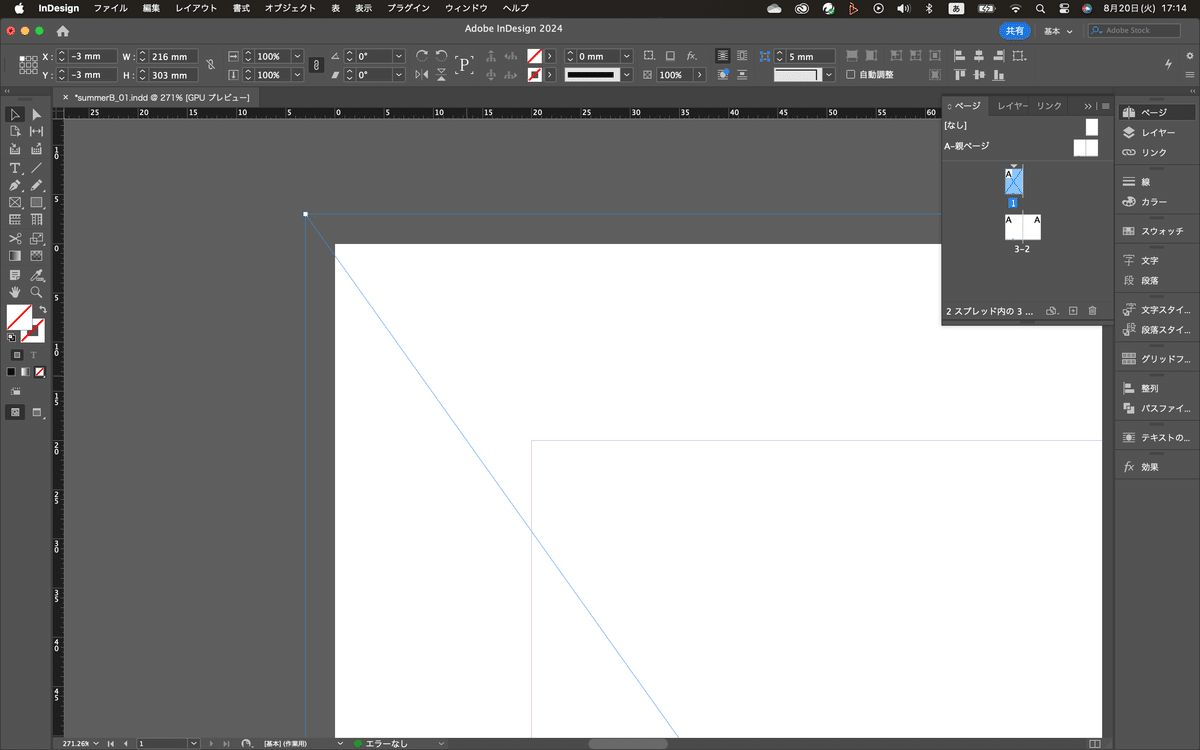The height and width of the screenshot is (750, 1200).
Task: Expand the stroke weight dropdown
Action: click(627, 56)
